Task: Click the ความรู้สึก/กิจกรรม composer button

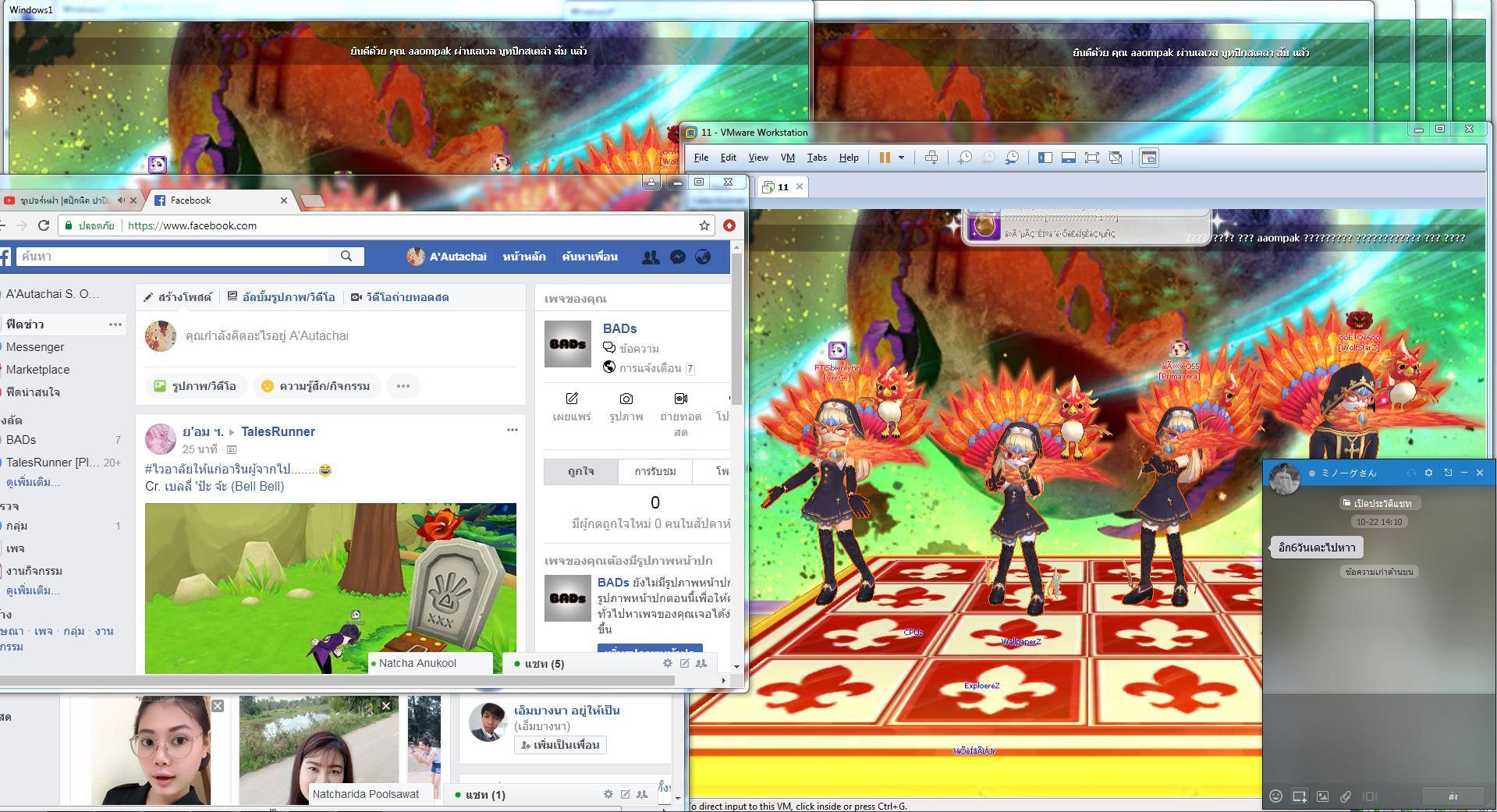Action: point(316,386)
